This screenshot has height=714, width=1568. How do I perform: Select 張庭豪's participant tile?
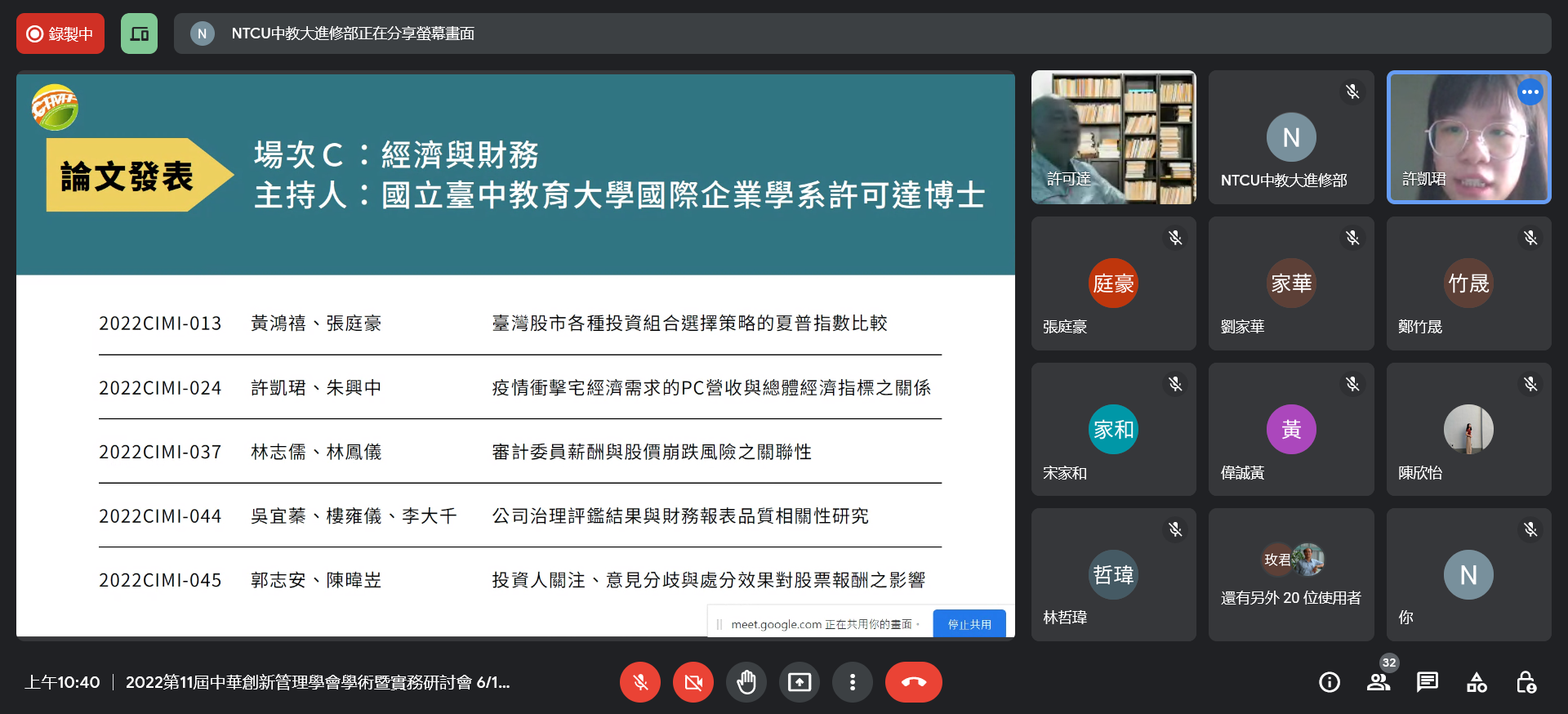click(x=1113, y=283)
